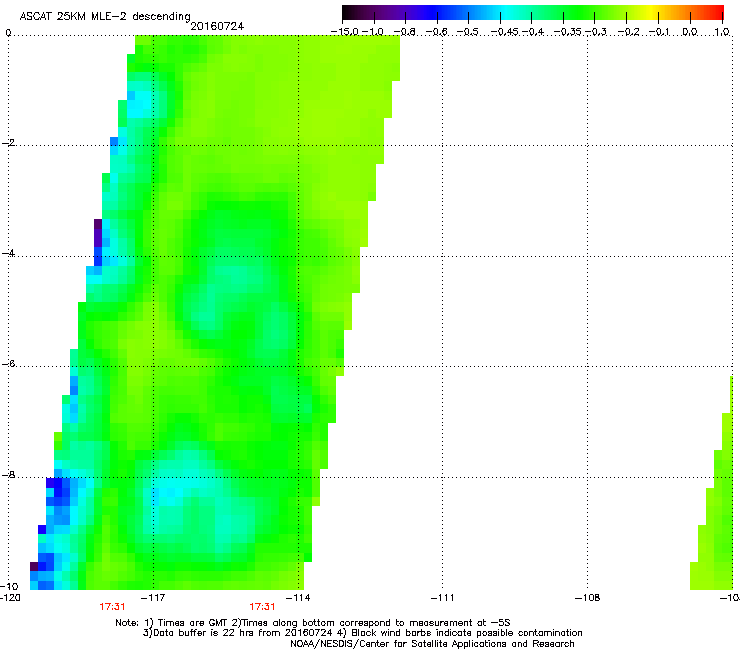This screenshot has width=740, height=650.
Task: Click the -0.3 color scale label
Action: [596, 32]
